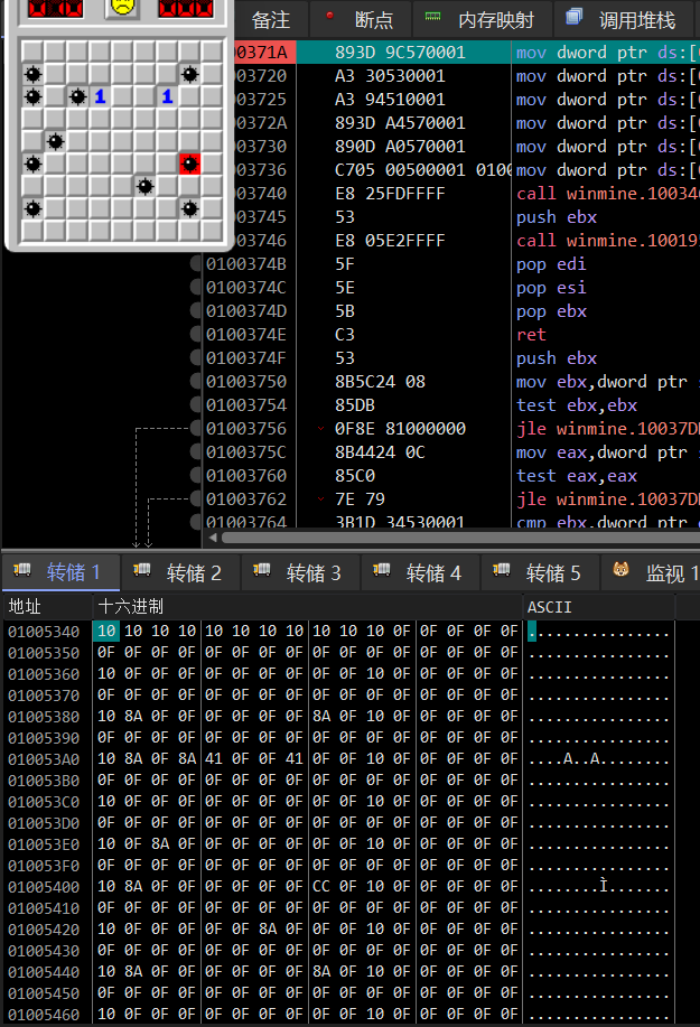Click the dump icon on the 转储 4 tab
Screen dimensions: 700x1027
pos(381,570)
